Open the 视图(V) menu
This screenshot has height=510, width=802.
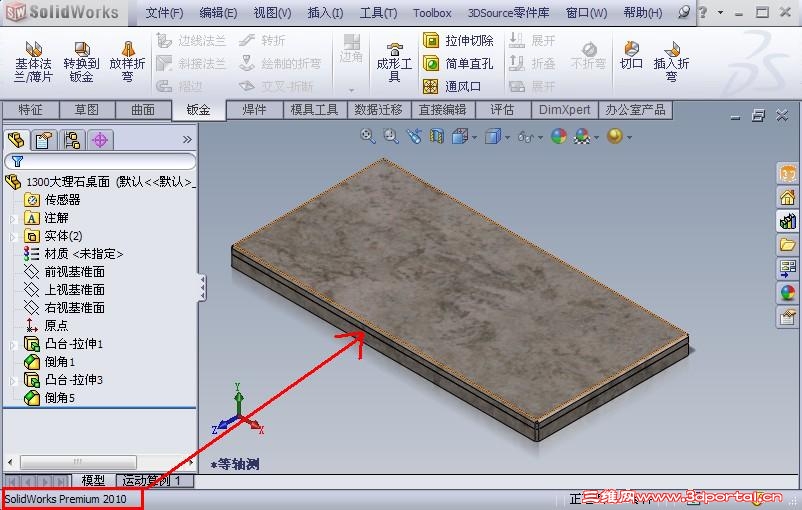coord(272,13)
